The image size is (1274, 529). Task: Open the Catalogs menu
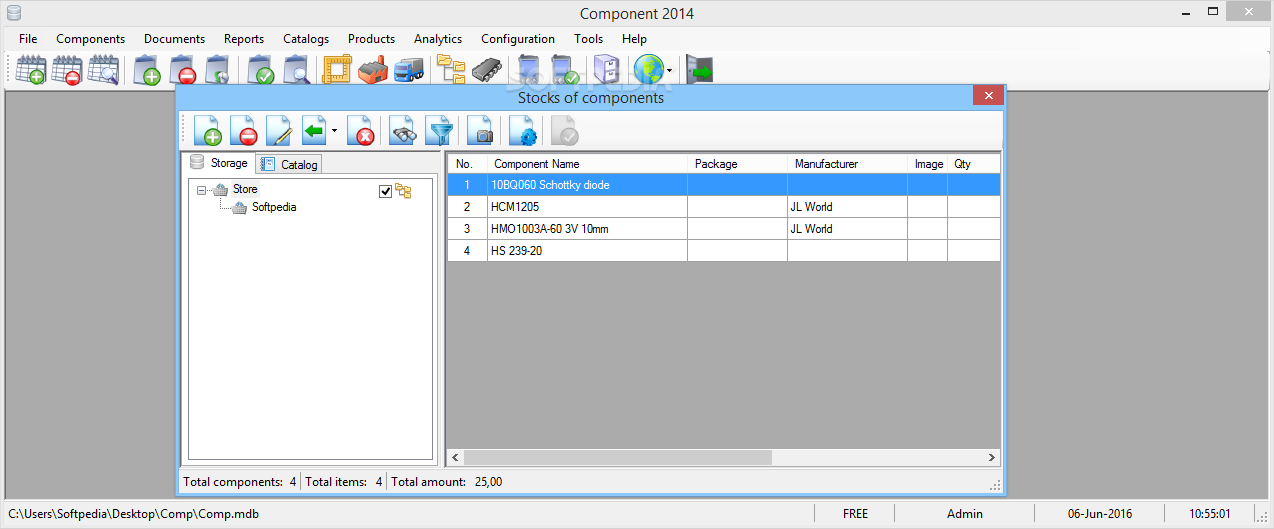click(306, 39)
